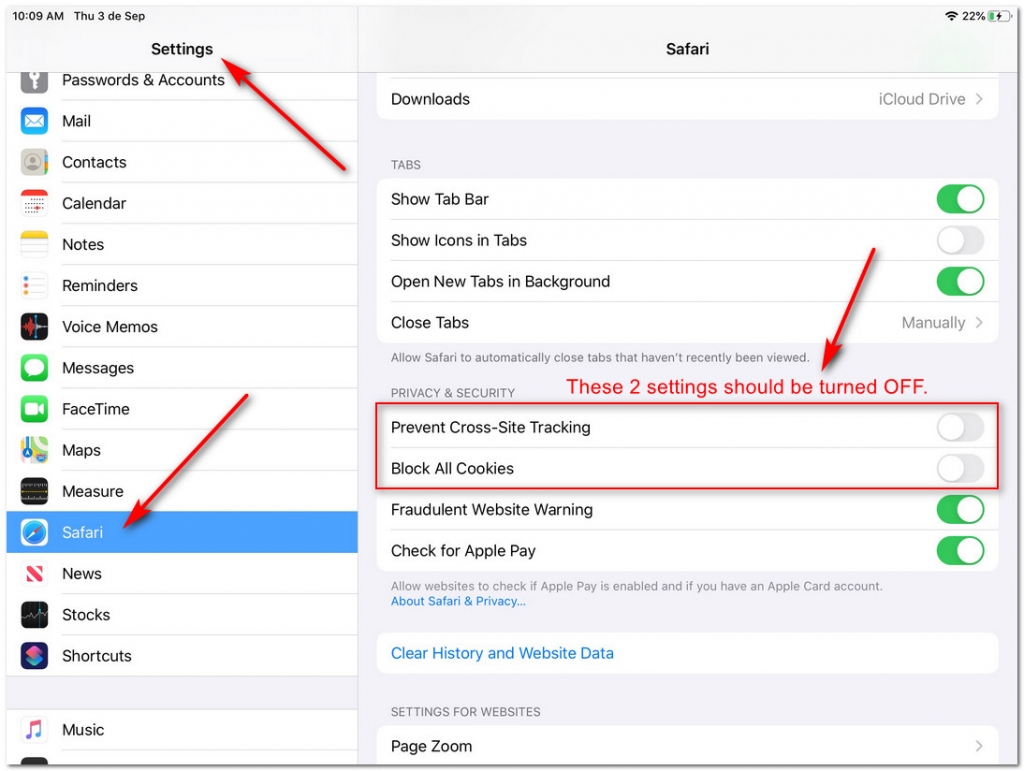Open the About Safari & Privacy link
Screen dimensions: 1024x771
458,600
